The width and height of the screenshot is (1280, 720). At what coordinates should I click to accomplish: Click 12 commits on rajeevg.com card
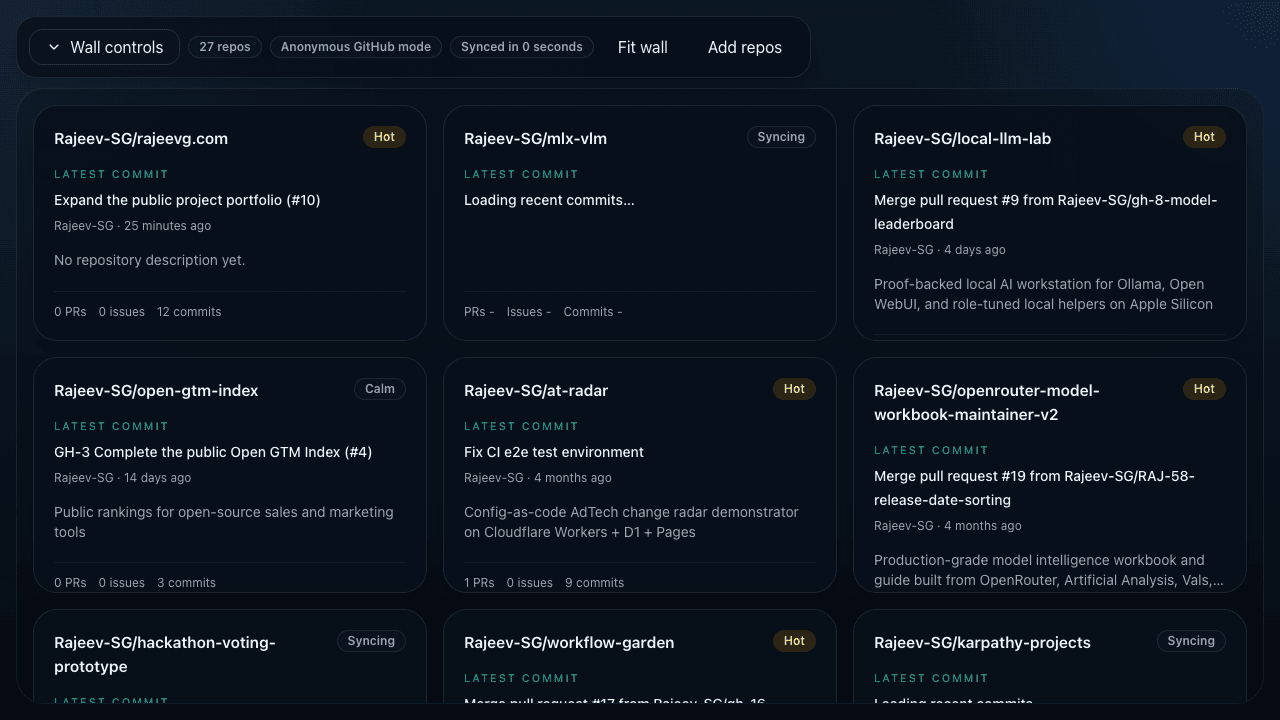(189, 312)
